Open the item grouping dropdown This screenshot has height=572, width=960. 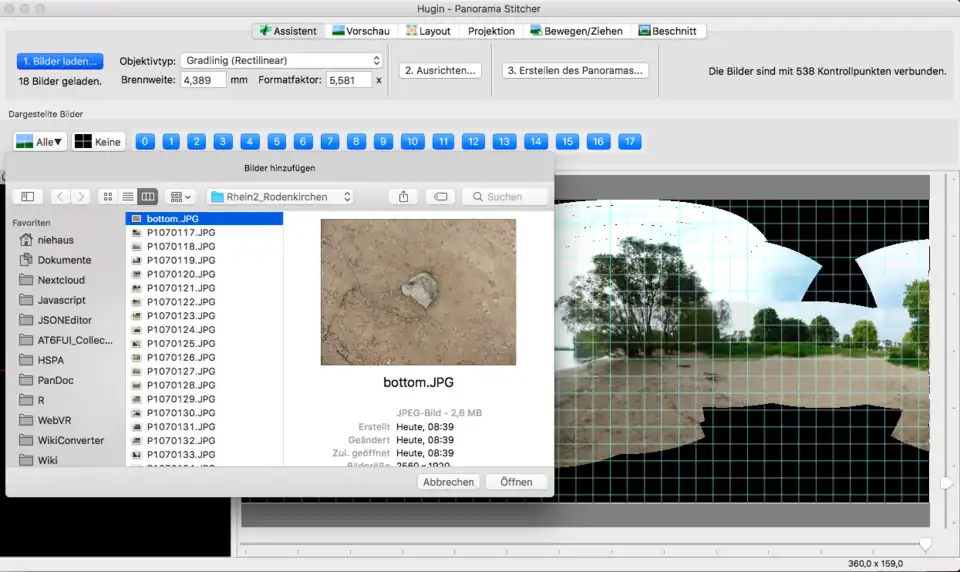tap(181, 197)
